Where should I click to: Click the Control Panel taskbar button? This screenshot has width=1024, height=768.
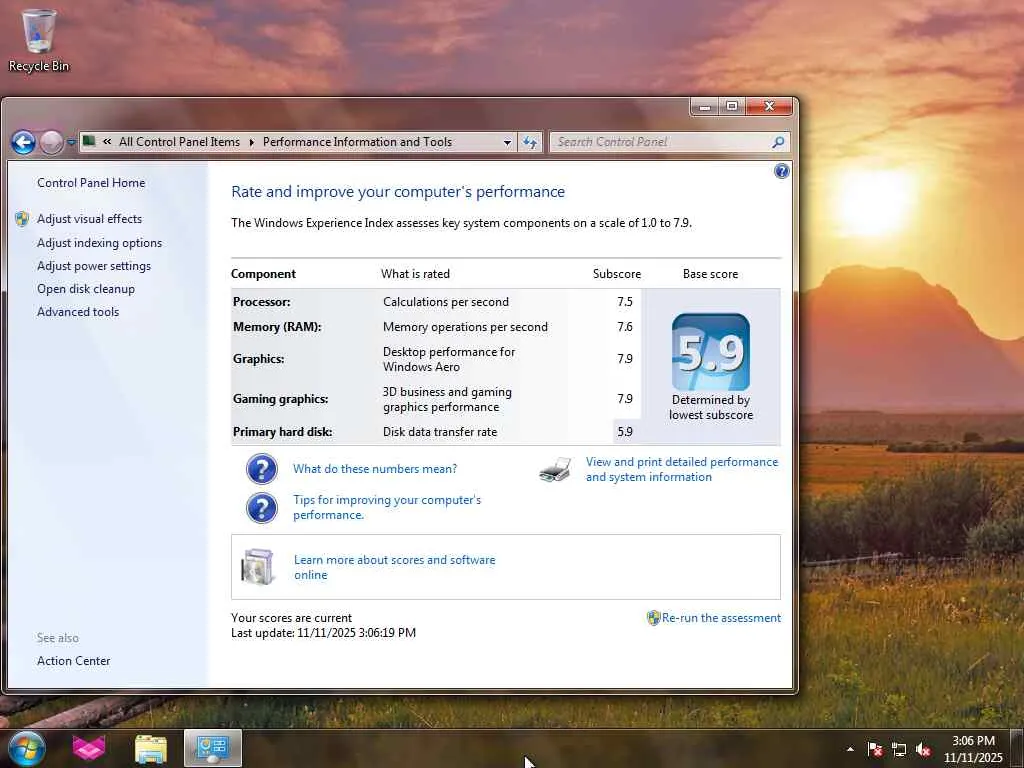pyautogui.click(x=213, y=748)
